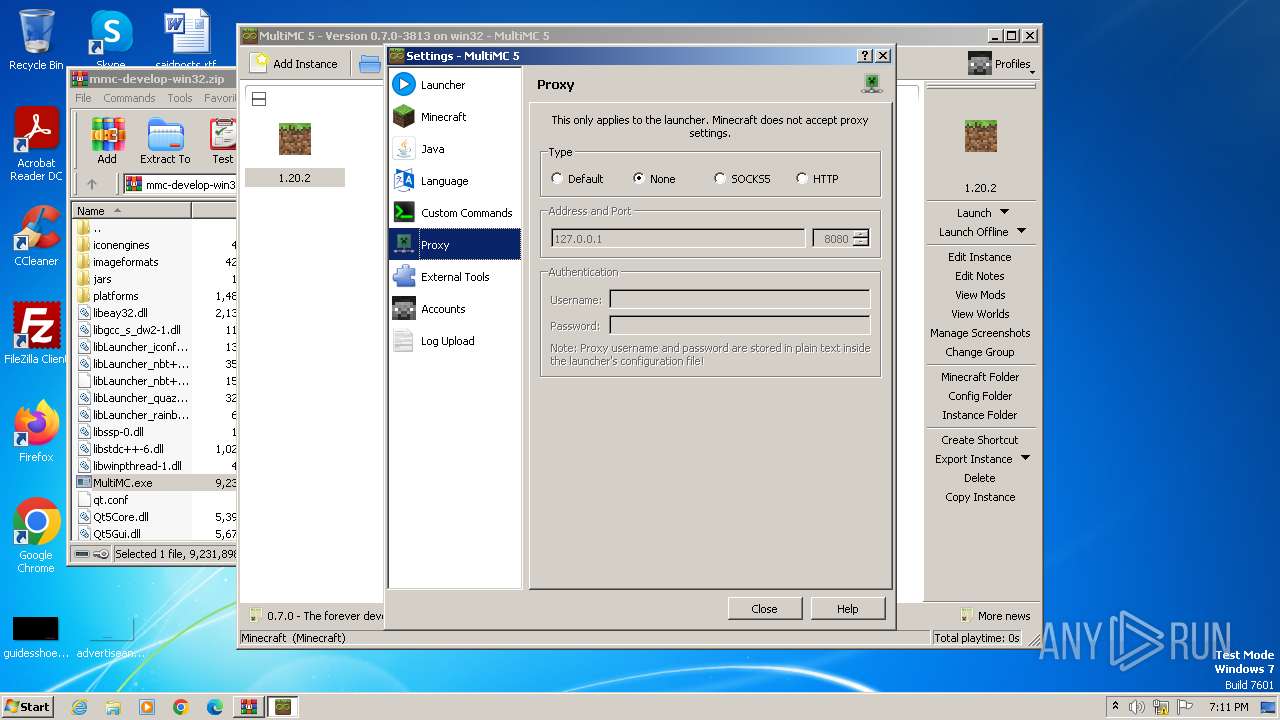Viewport: 1280px width, 720px height.
Task: Open the Profiles dropdown in MultiMC
Action: point(1001,64)
